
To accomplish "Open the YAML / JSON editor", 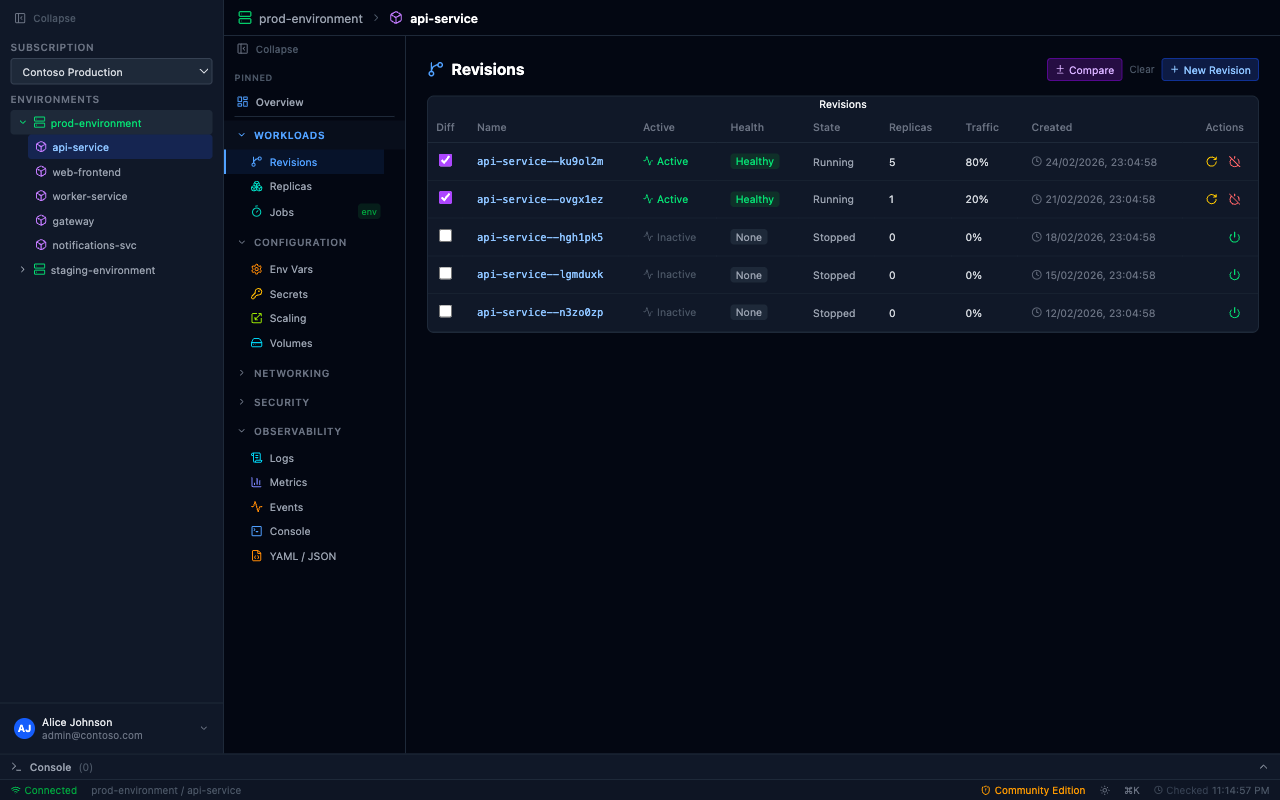I will (x=301, y=556).
